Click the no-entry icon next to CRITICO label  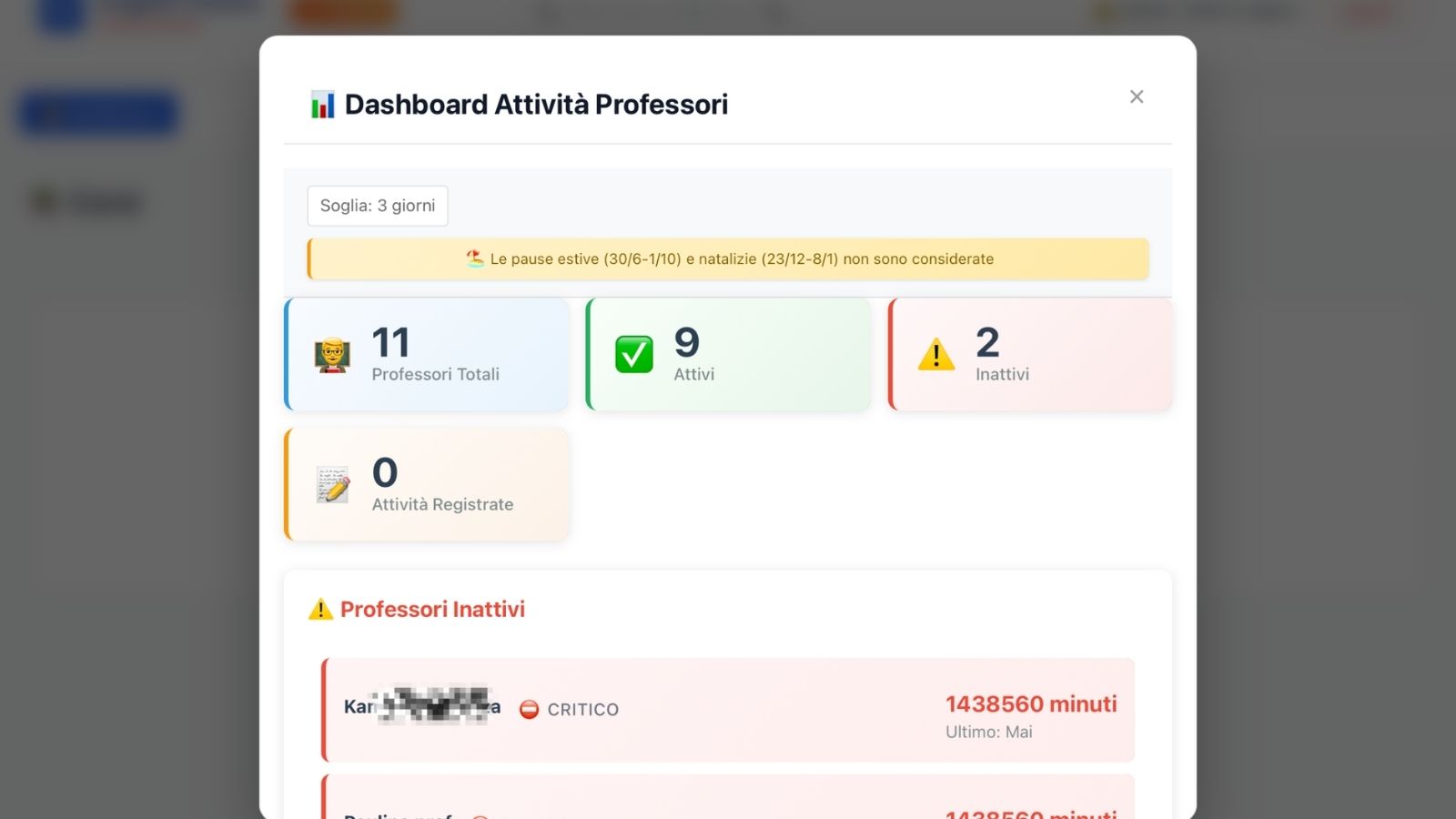529,710
